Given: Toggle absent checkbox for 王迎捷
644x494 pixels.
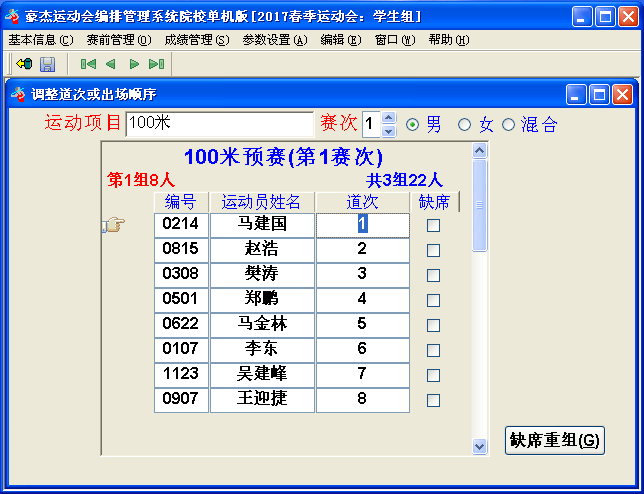Looking at the screenshot, I should click(x=433, y=400).
